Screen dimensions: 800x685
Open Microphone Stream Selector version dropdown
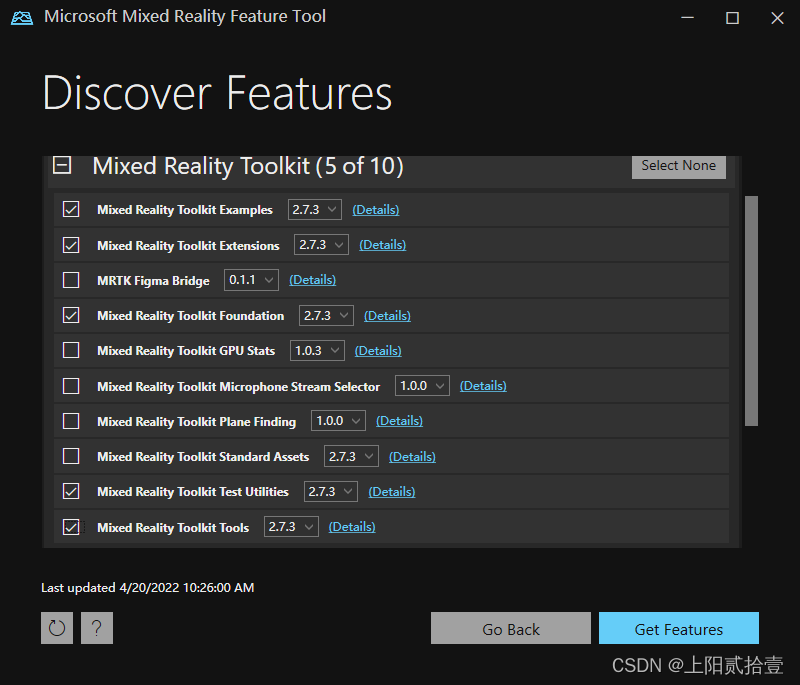point(422,386)
